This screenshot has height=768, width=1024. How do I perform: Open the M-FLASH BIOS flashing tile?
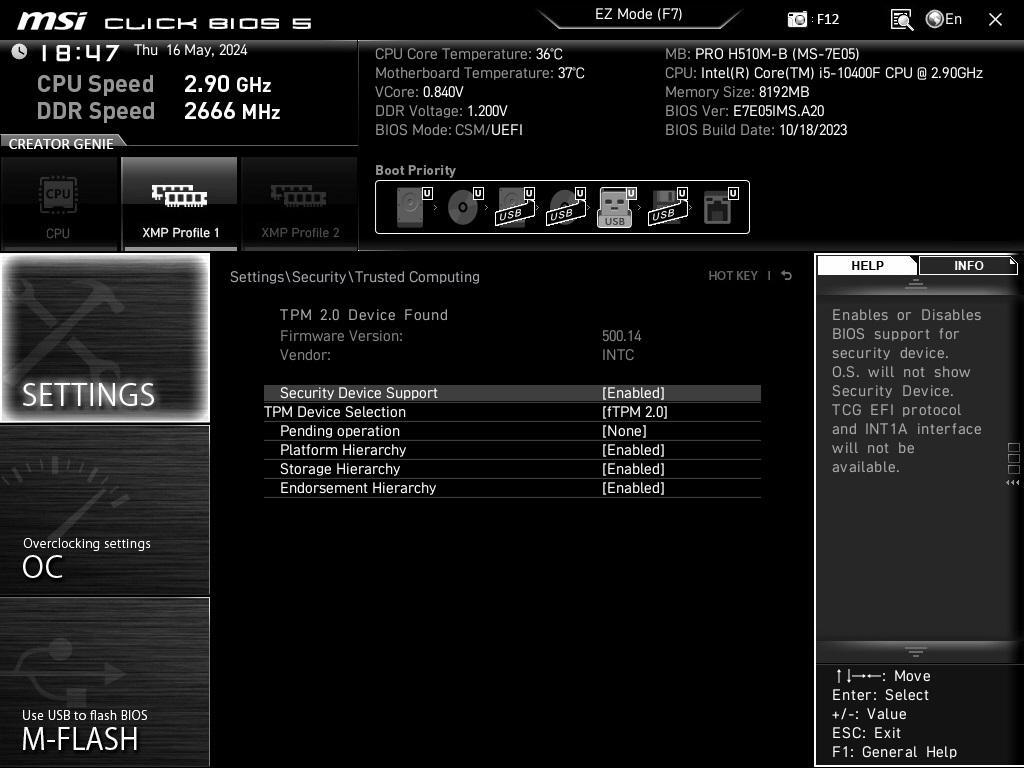[x=105, y=682]
